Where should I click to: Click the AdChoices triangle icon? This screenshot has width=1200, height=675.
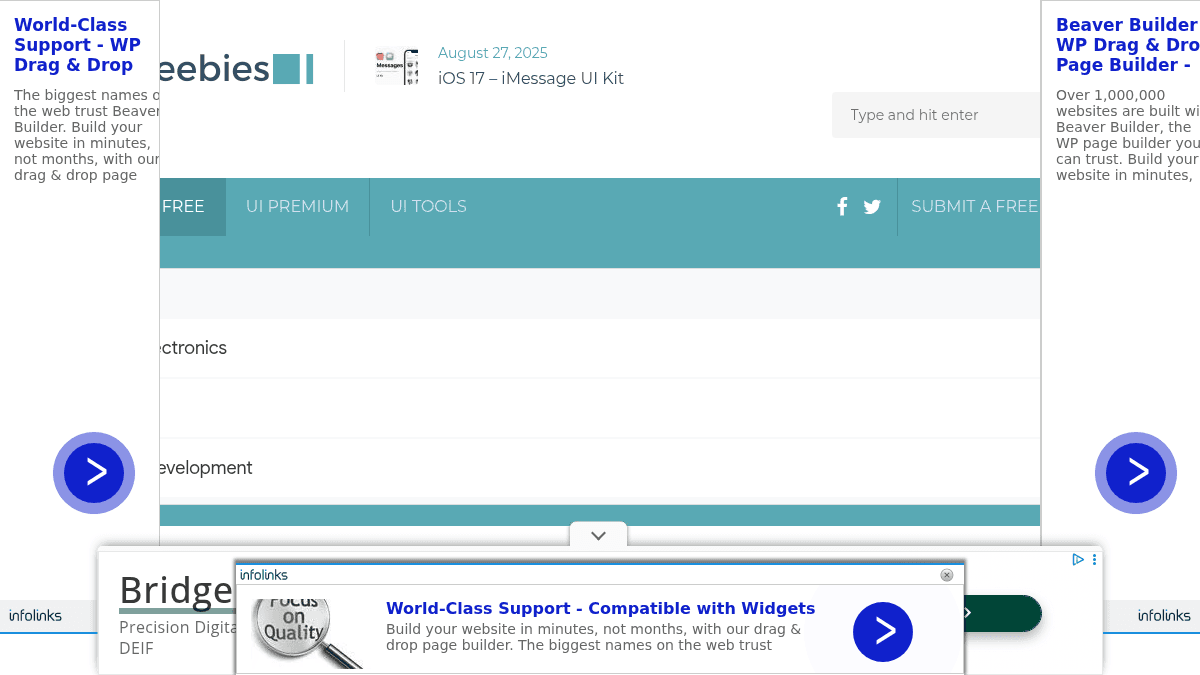point(1078,560)
